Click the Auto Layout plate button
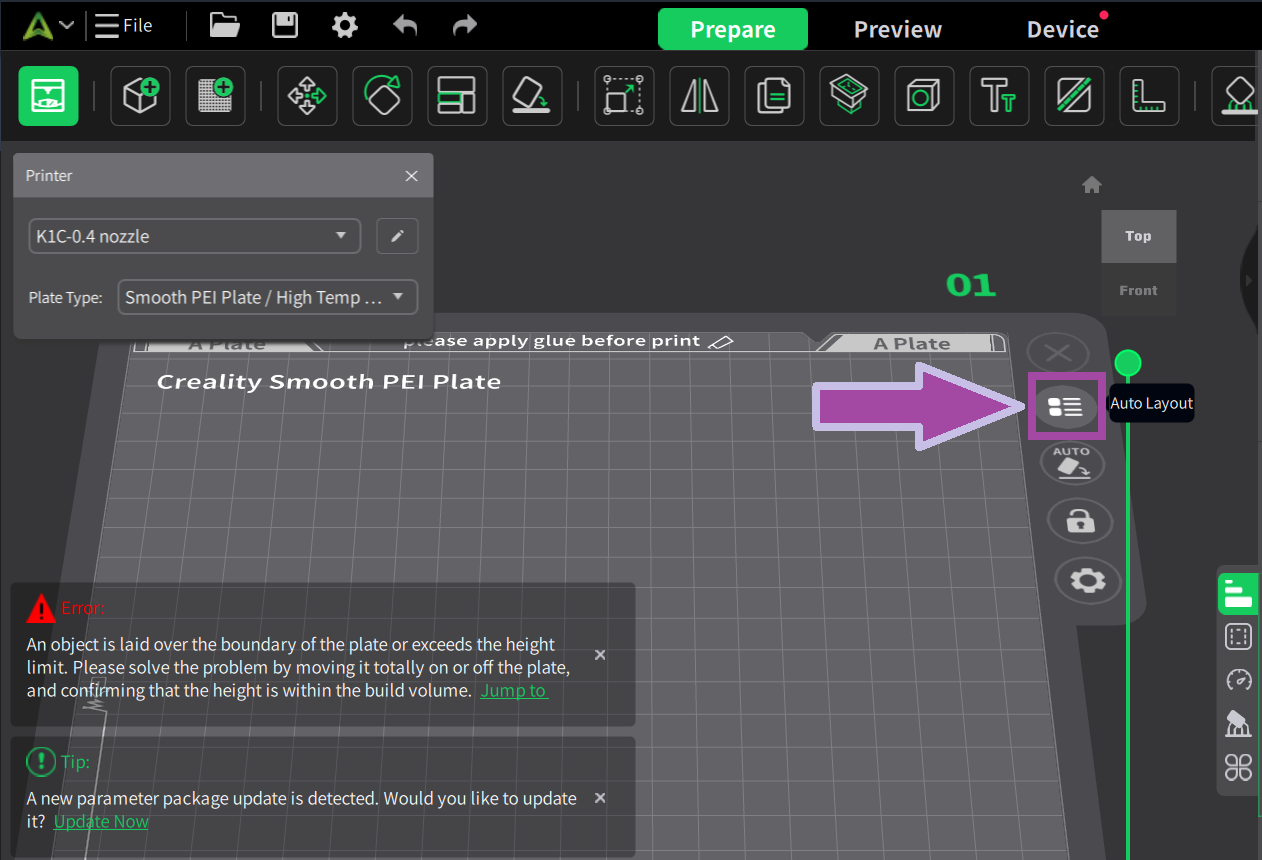Screen dimensions: 1262x860 [1065, 406]
